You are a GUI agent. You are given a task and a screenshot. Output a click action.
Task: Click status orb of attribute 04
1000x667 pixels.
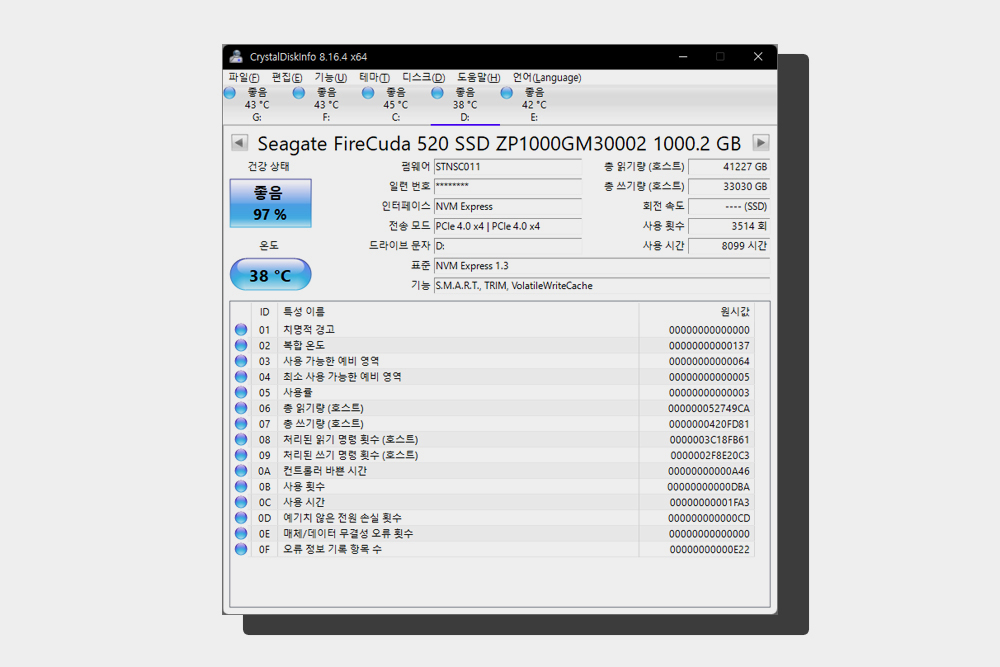tap(241, 377)
